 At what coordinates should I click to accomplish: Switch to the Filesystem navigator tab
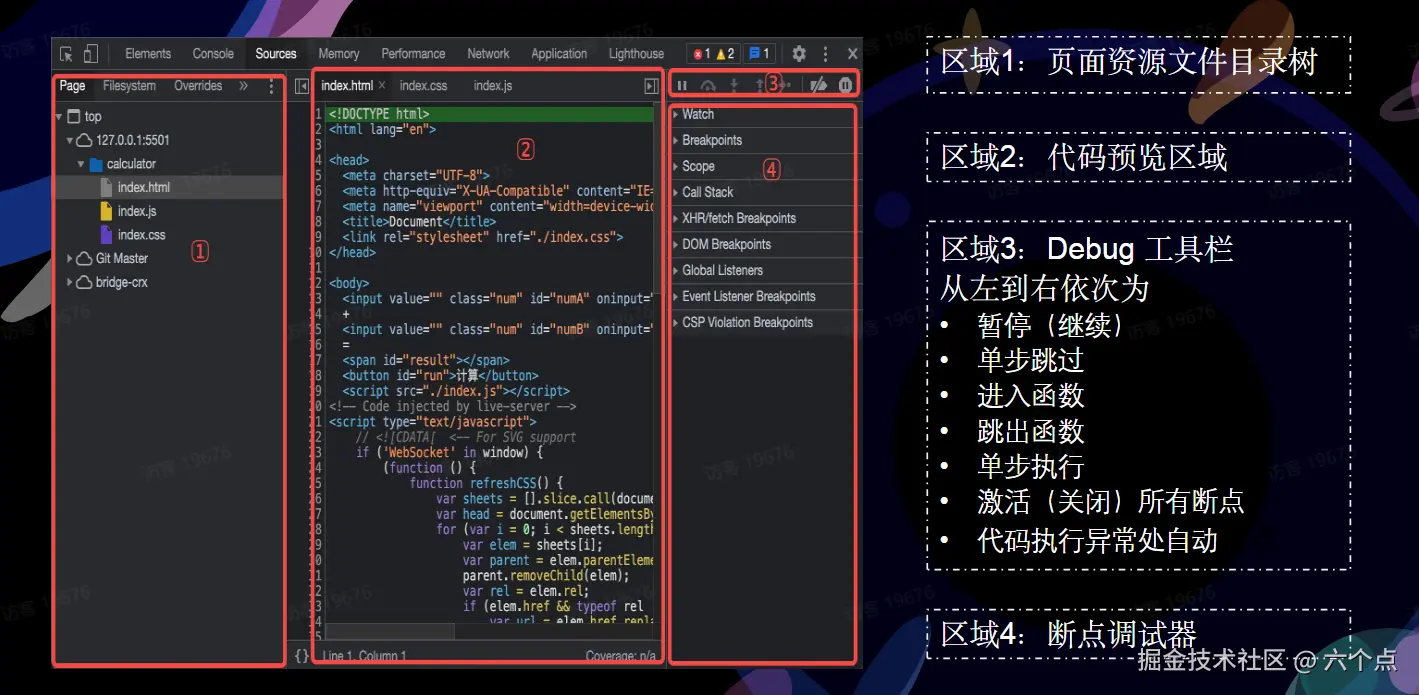tap(129, 86)
